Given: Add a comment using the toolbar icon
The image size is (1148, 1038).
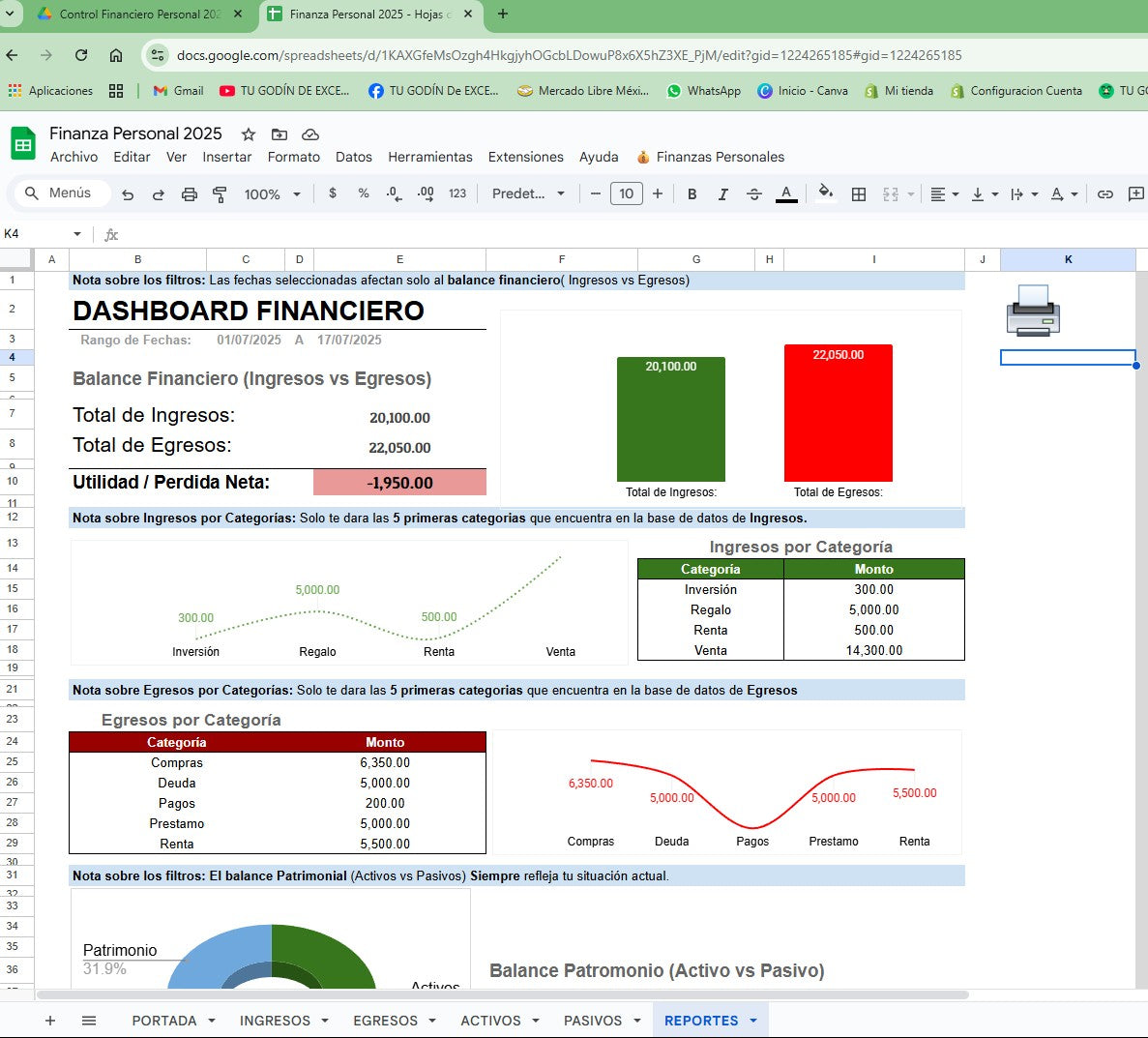Looking at the screenshot, I should (x=1136, y=193).
